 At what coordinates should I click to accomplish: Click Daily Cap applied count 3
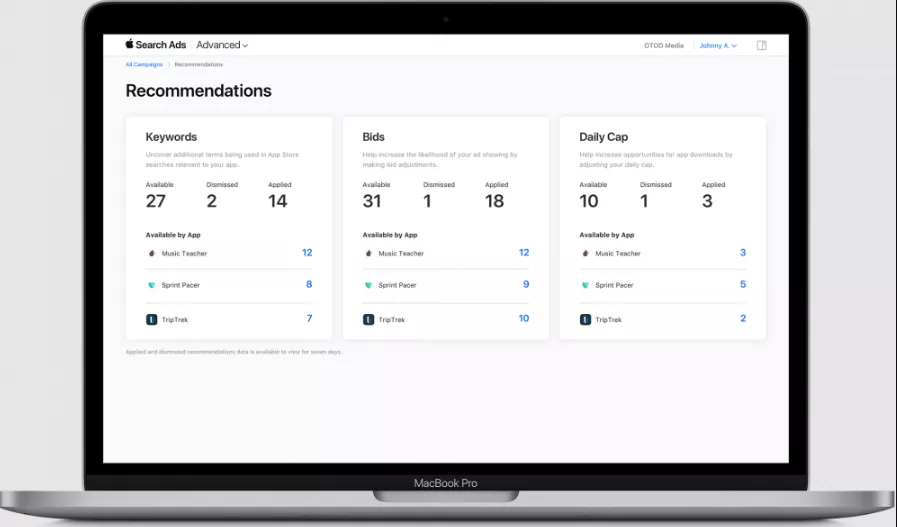click(x=707, y=201)
